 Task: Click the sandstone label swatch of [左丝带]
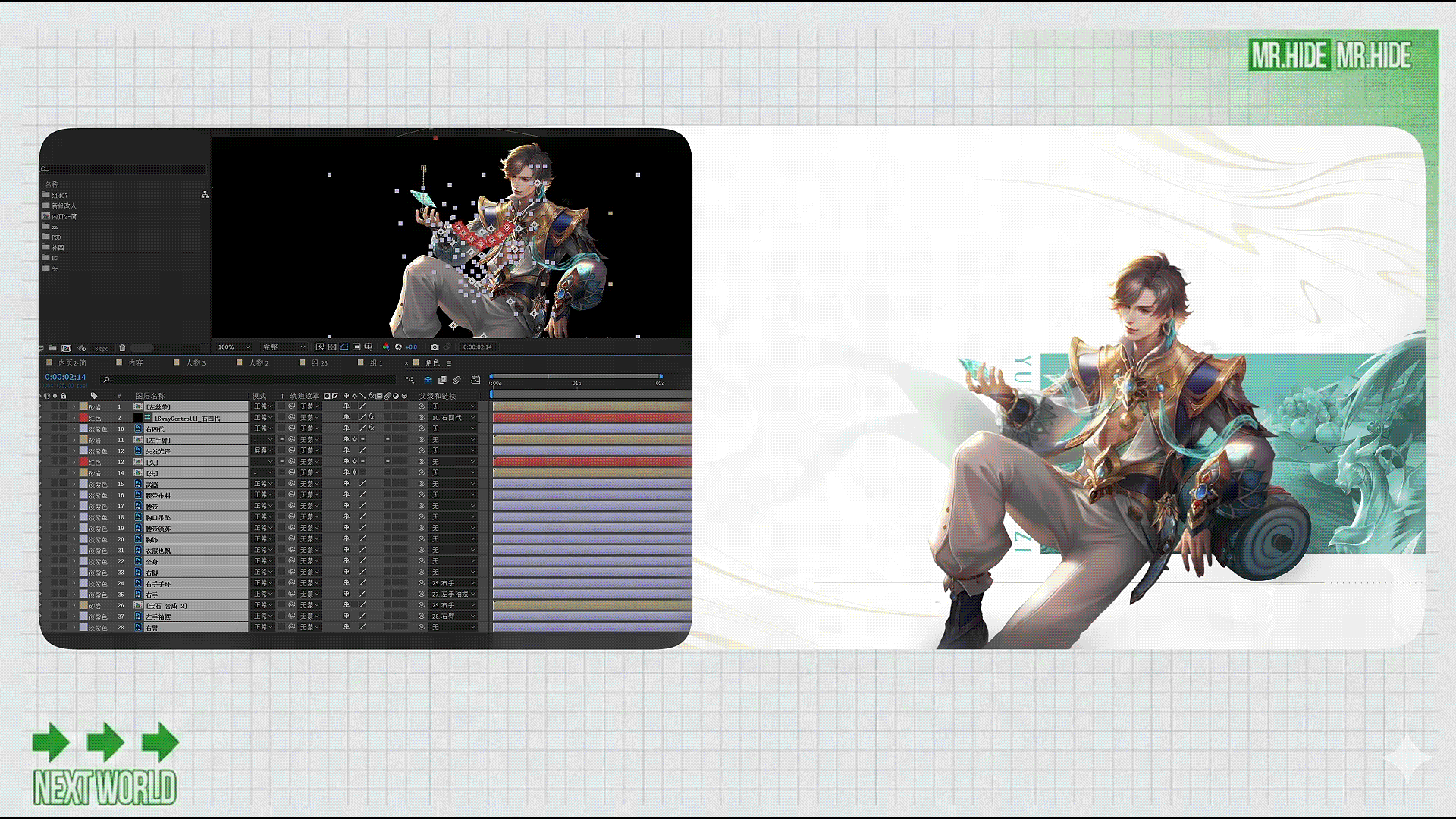point(84,406)
